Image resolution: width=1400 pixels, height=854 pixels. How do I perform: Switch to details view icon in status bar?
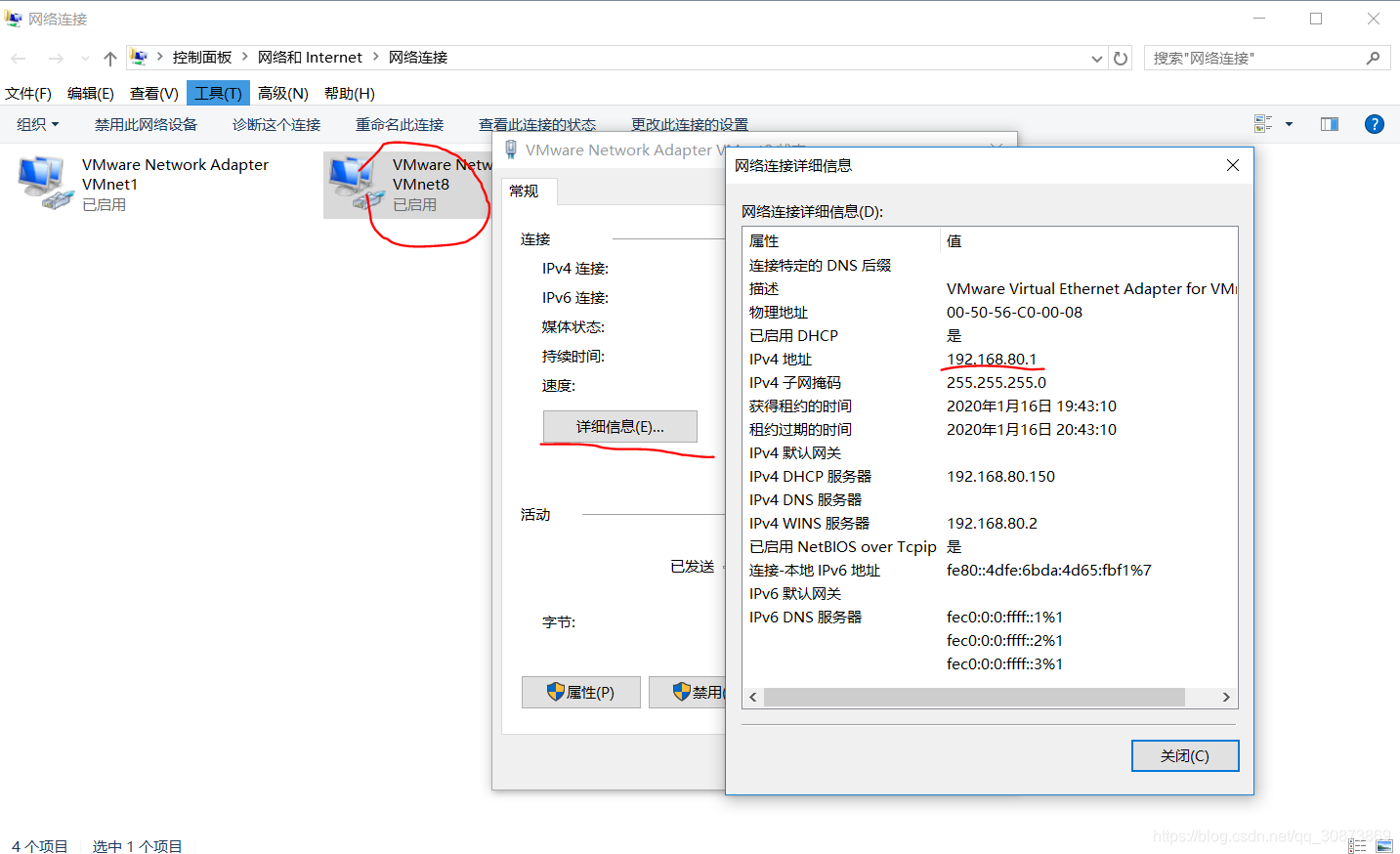tap(1357, 846)
